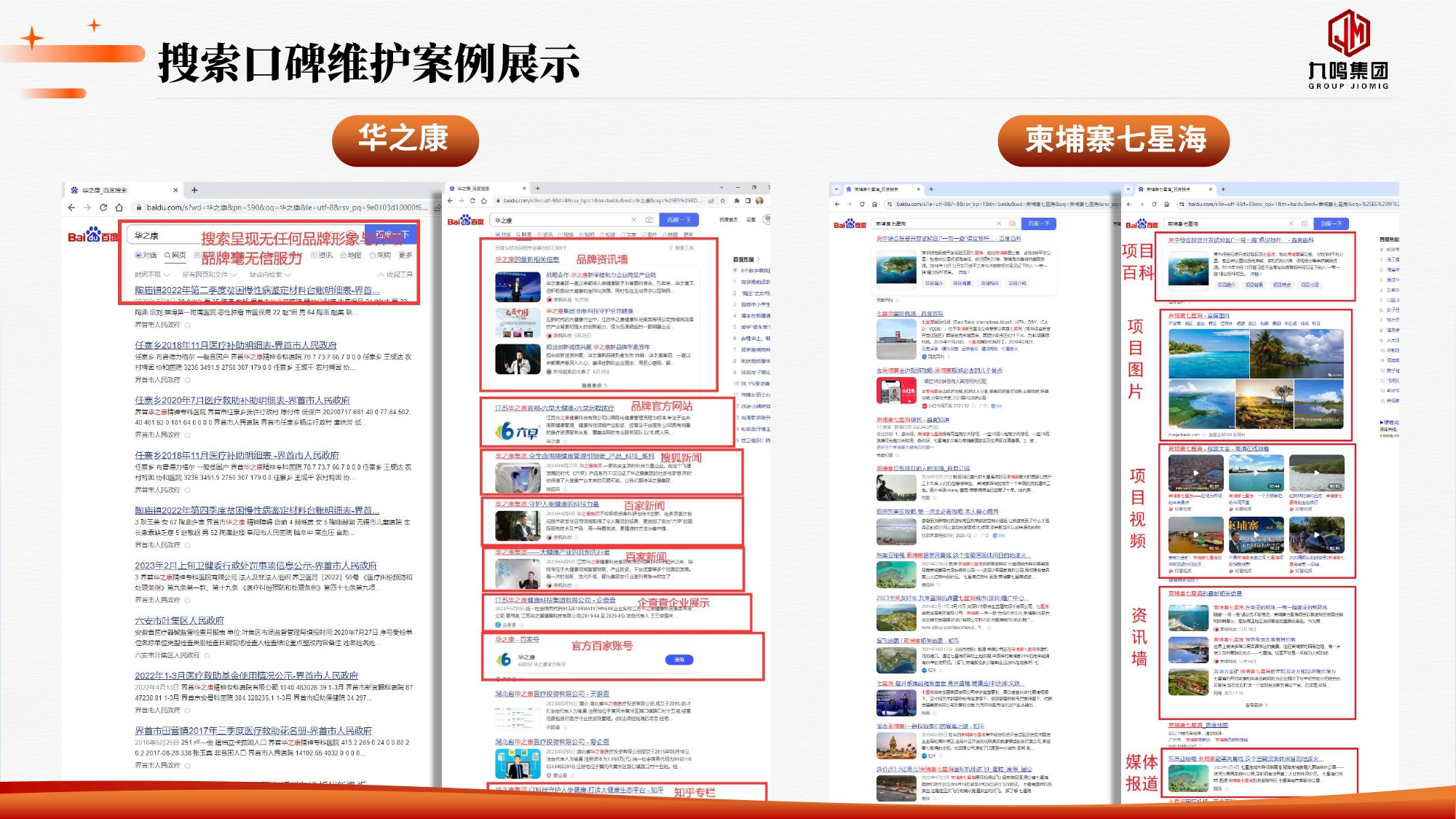Image resolution: width=1456 pixels, height=819 pixels.
Task: Bookmark page with star icon in second 华之康 window
Action: click(x=722, y=200)
